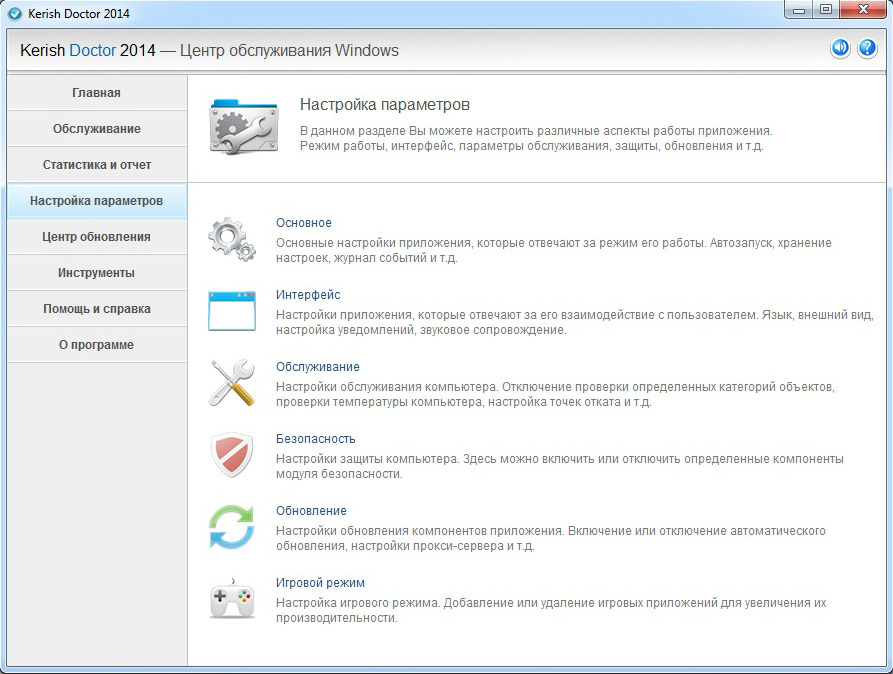The height and width of the screenshot is (674, 893).
Task: Open the Инструменты section
Action: coord(97,272)
